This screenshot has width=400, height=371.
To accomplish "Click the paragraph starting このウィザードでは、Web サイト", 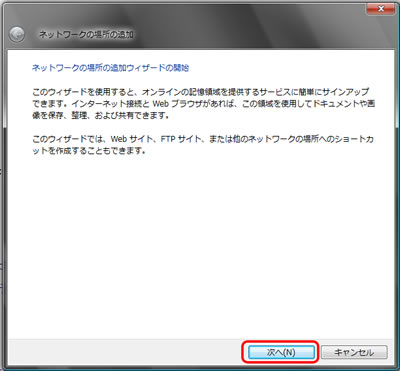I will point(203,145).
